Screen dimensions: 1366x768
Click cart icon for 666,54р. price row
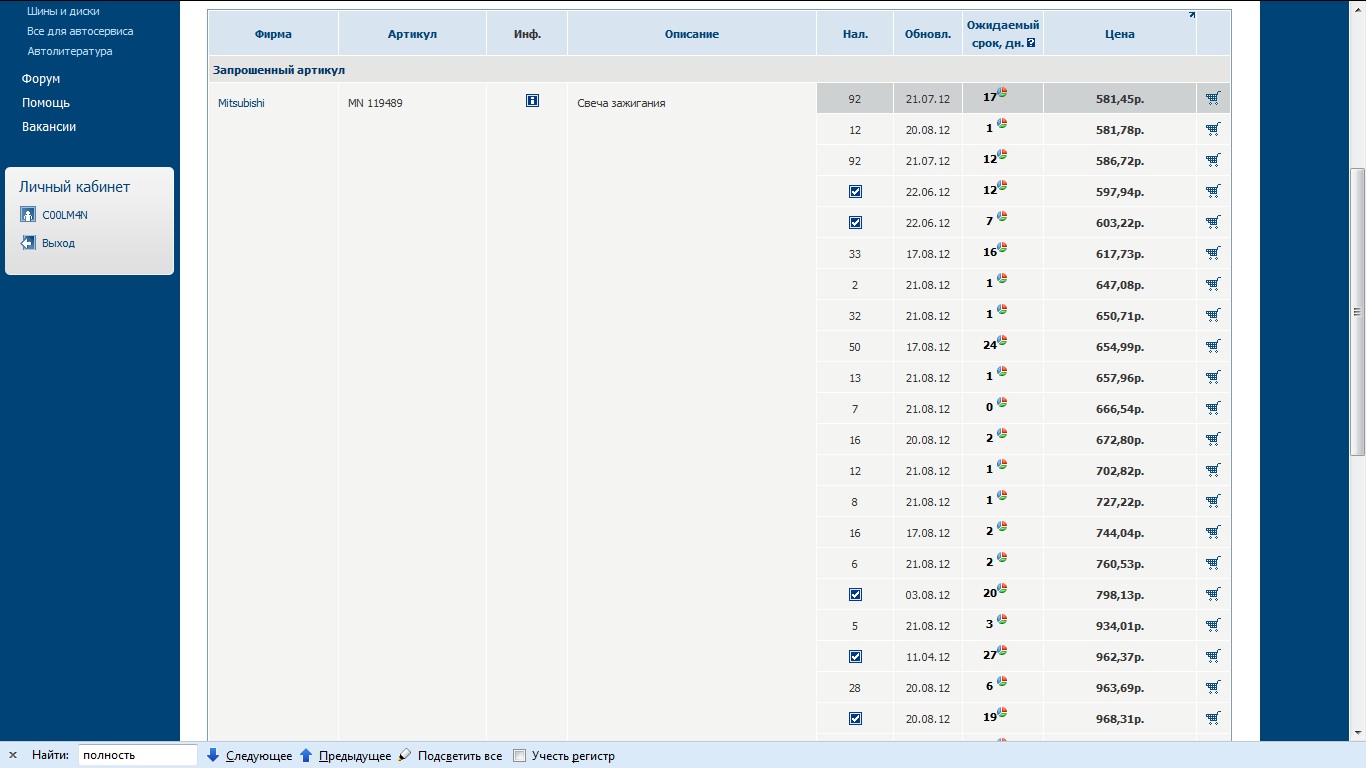coord(1213,408)
